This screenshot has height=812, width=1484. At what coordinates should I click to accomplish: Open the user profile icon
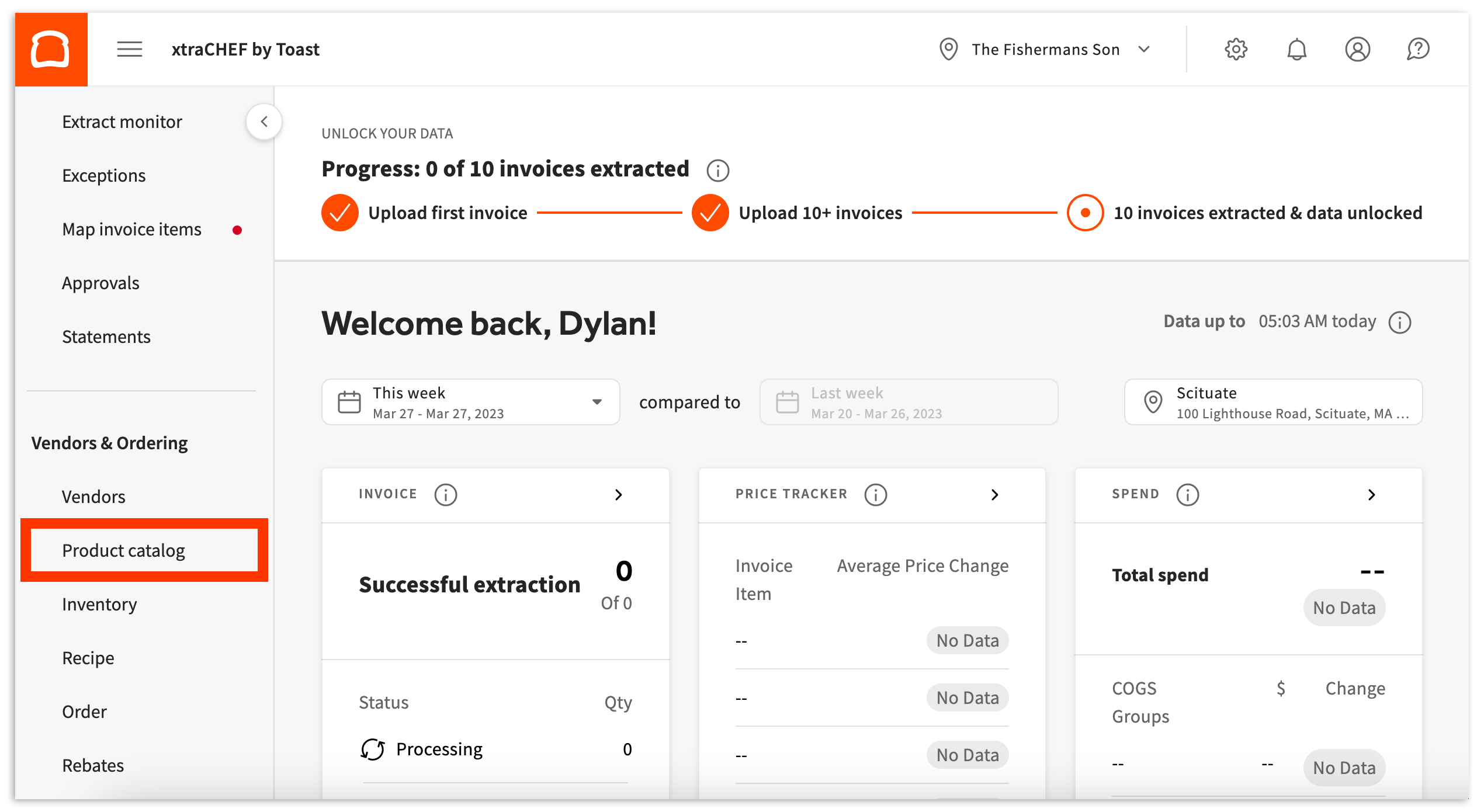[x=1357, y=49]
